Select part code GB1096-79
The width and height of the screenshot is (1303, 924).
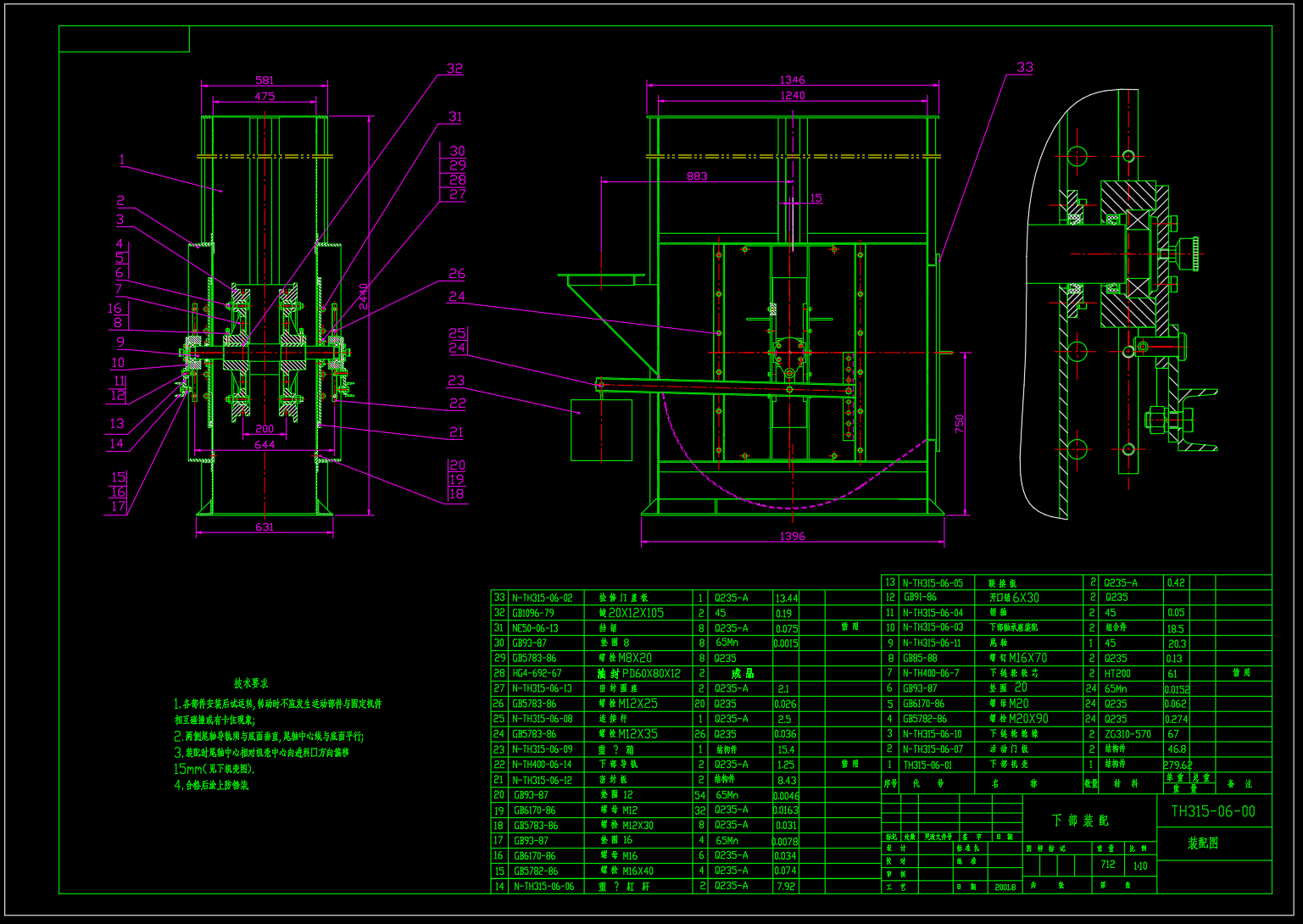[533, 613]
